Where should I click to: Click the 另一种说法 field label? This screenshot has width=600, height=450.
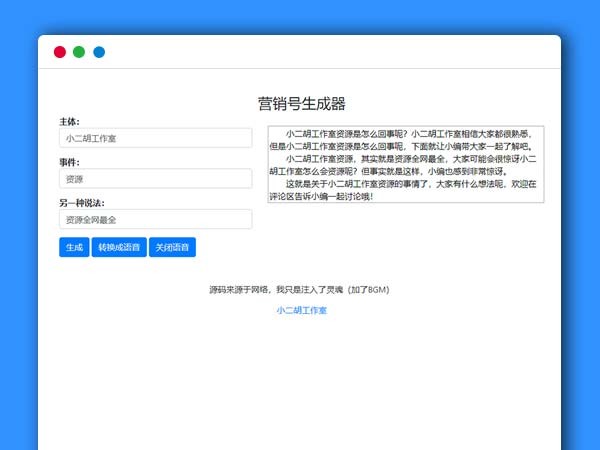[x=81, y=203]
